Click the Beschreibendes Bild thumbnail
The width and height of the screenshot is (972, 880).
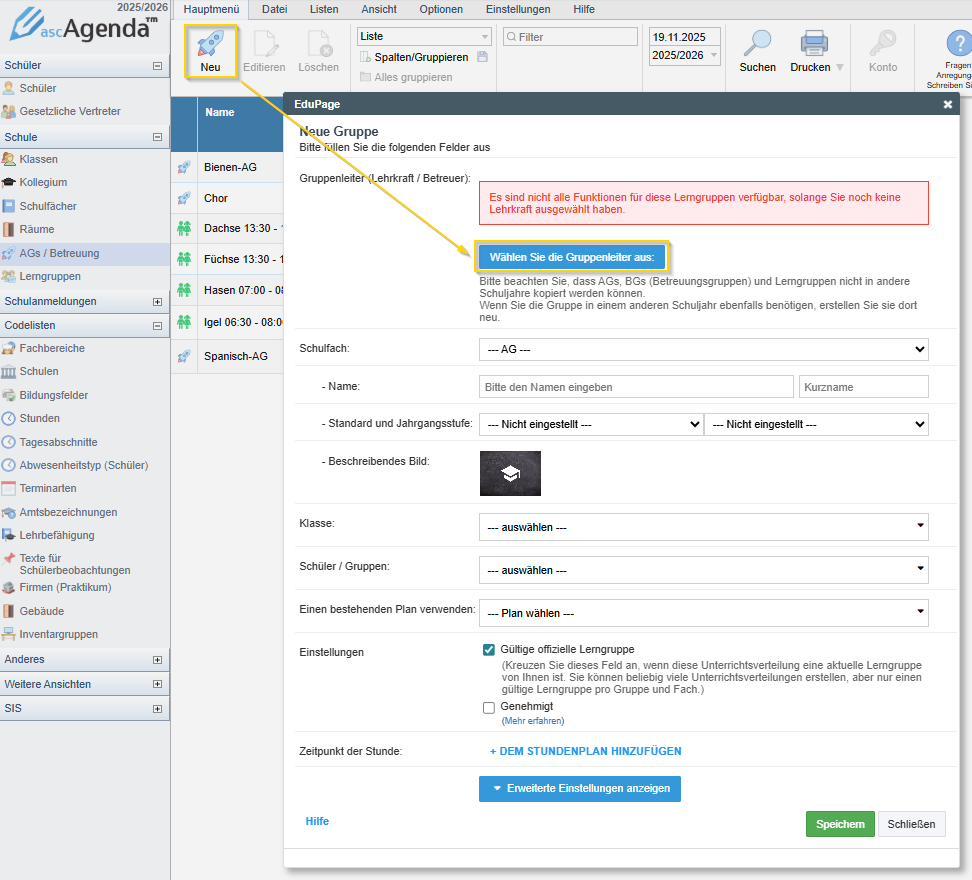(x=510, y=474)
